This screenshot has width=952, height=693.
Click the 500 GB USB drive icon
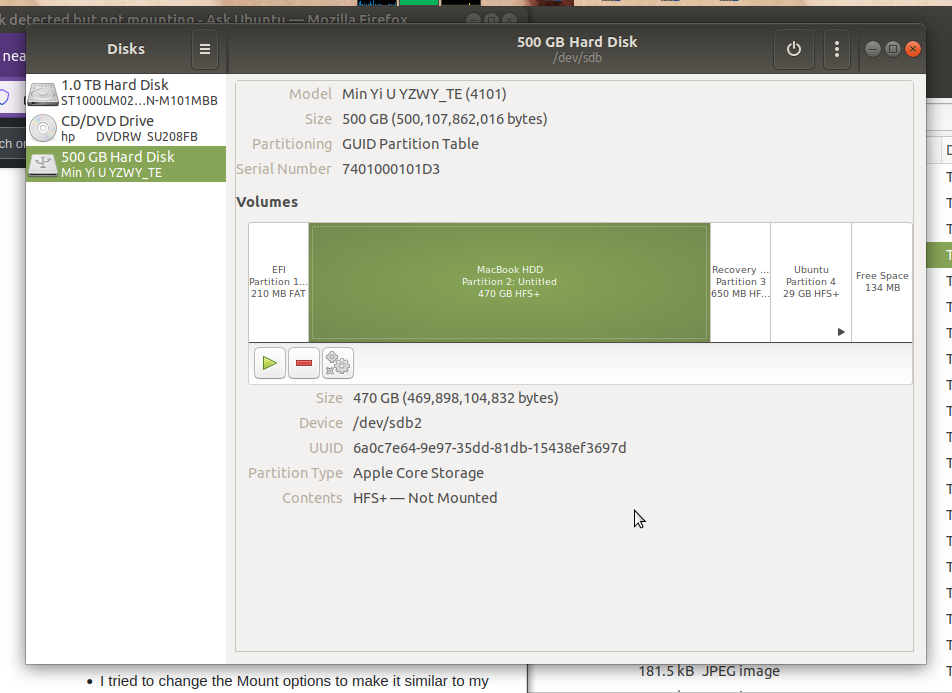pos(43,165)
